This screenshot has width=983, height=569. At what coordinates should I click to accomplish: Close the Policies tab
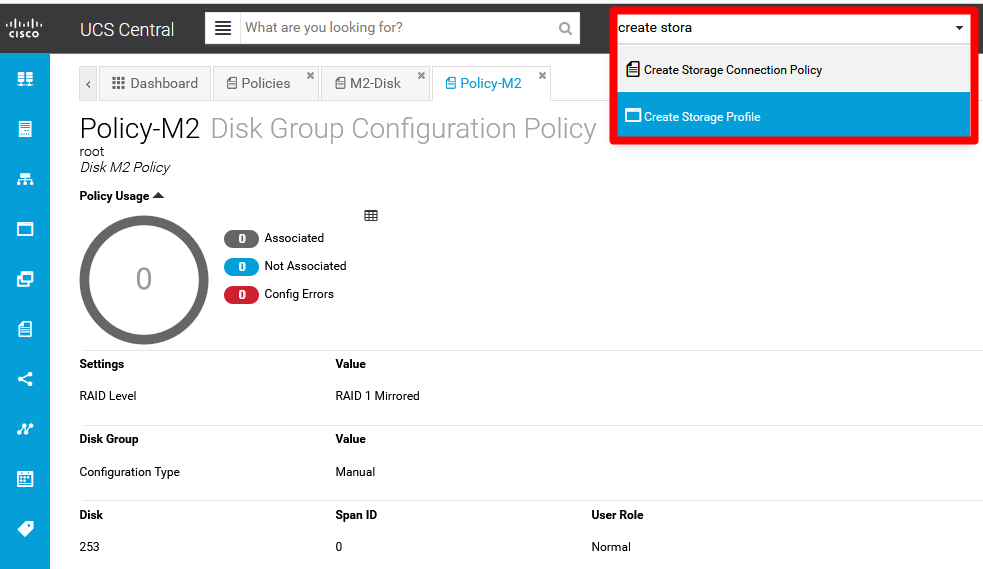pyautogui.click(x=310, y=75)
